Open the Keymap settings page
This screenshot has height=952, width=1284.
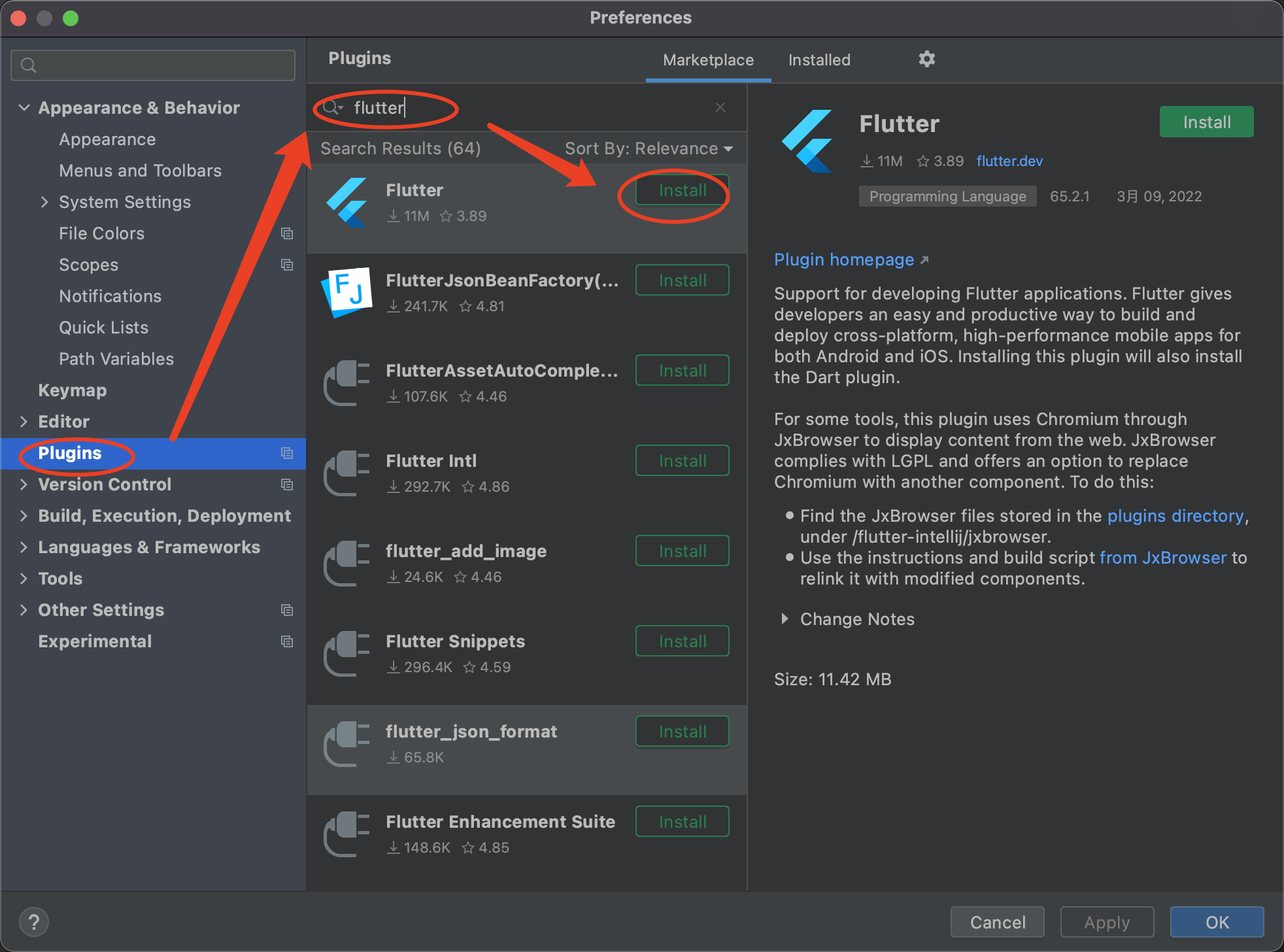(x=72, y=390)
